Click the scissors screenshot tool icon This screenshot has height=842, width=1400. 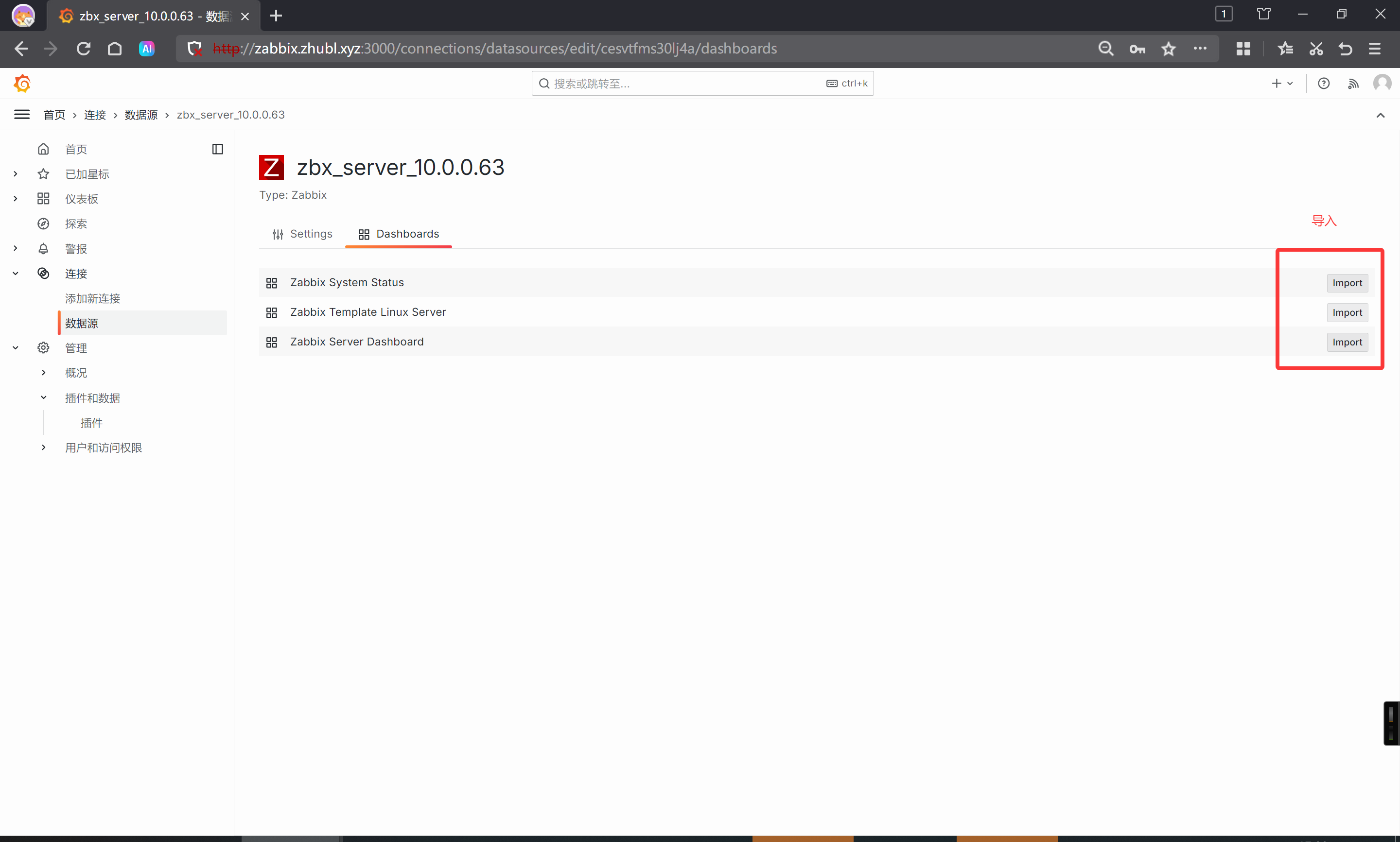tap(1316, 49)
